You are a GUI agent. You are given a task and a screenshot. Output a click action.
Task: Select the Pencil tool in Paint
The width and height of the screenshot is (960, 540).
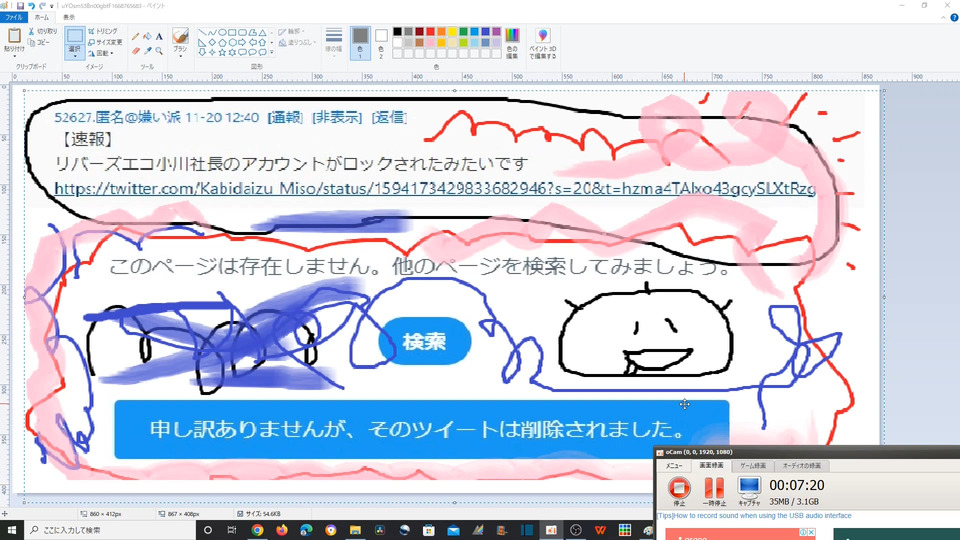[135, 36]
